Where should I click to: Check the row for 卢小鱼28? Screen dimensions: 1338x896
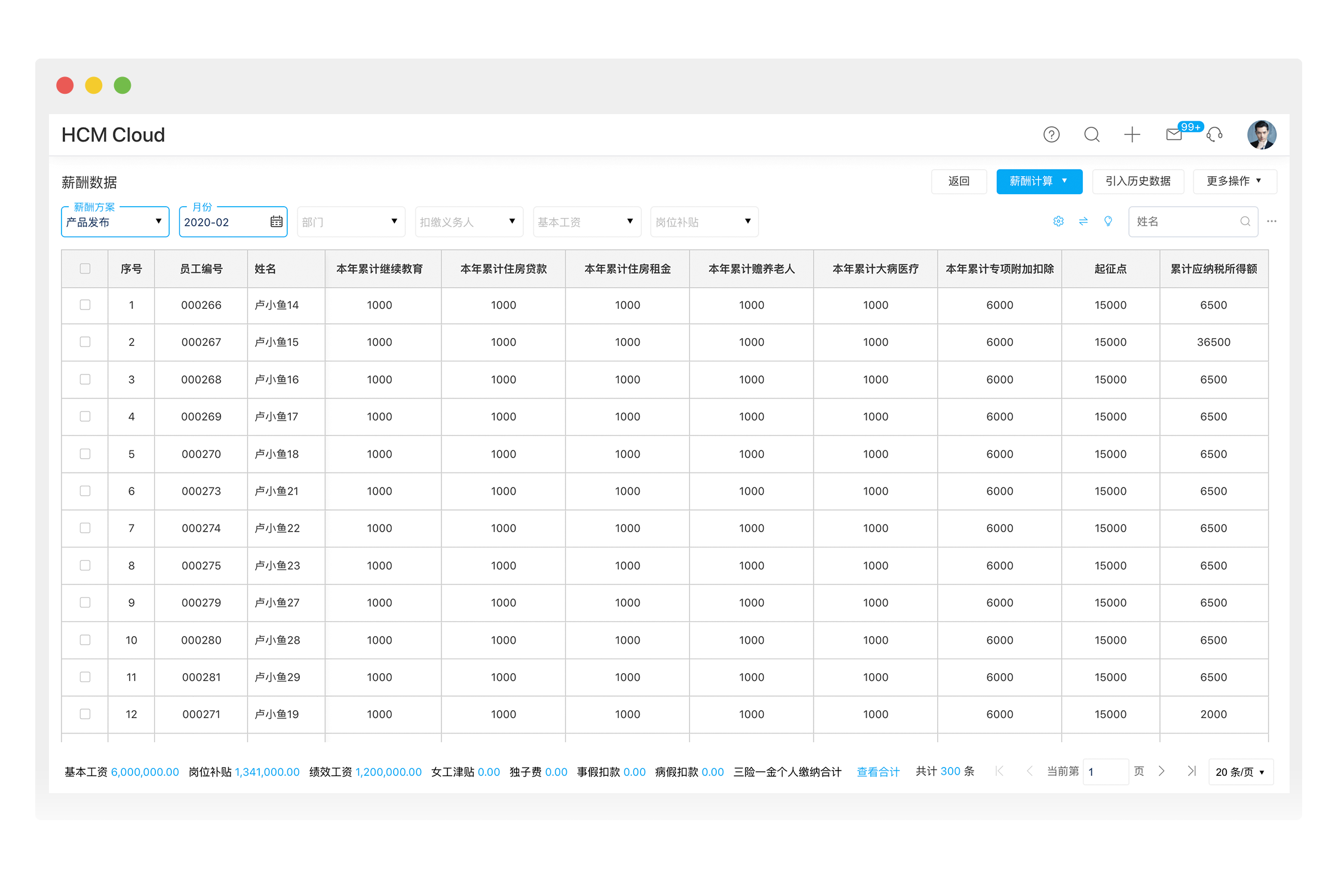85,640
